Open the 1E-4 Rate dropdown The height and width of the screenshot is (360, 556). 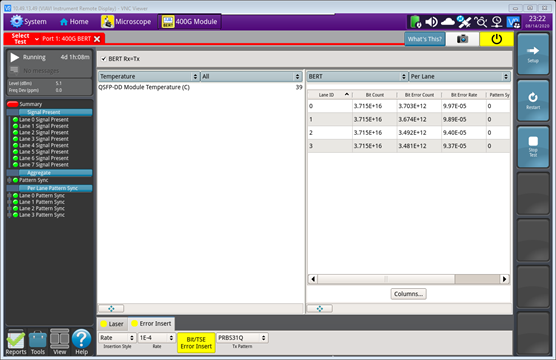pos(157,338)
